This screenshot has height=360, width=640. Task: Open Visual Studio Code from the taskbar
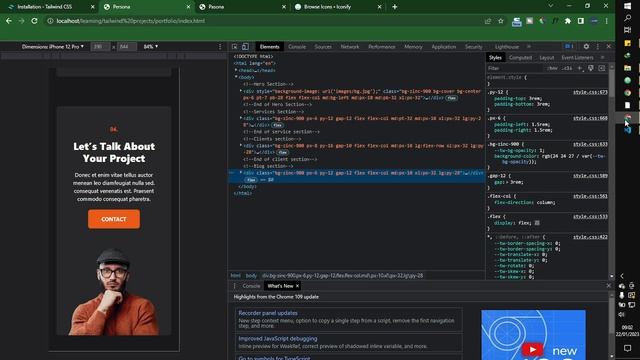click(x=627, y=130)
